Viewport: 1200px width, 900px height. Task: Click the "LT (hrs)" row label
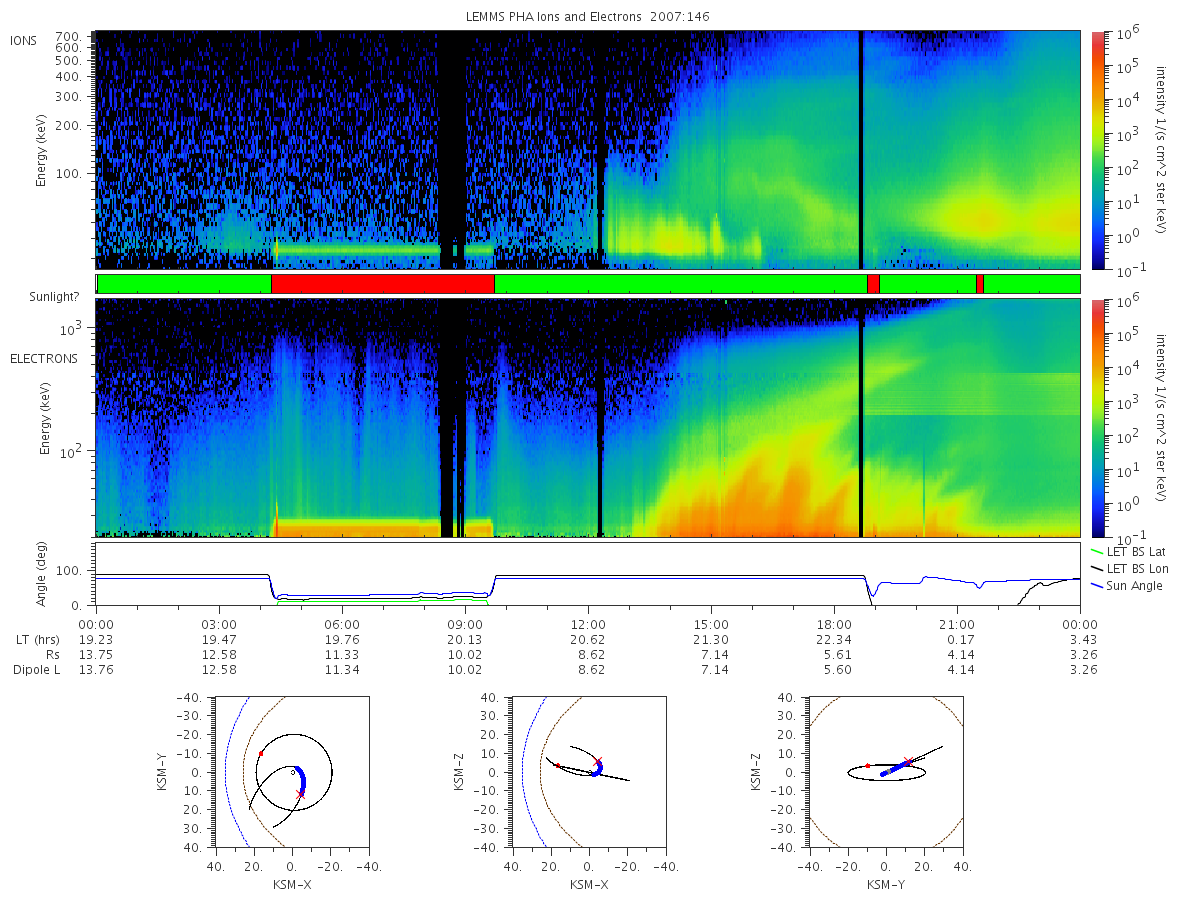37,639
